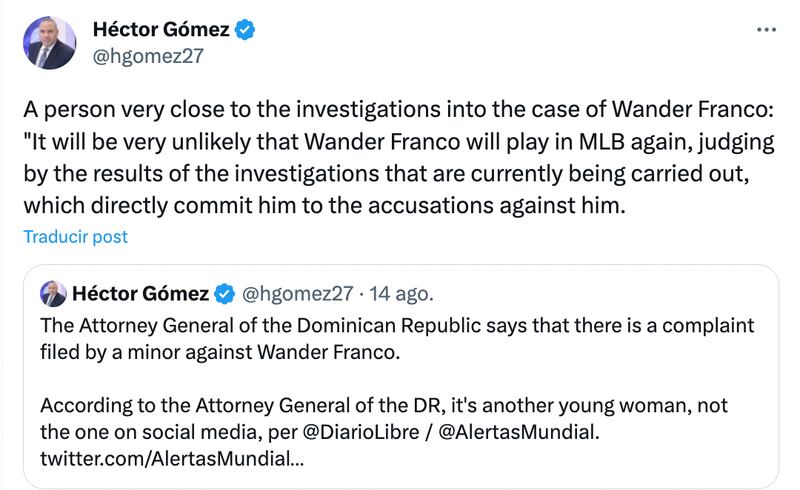This screenshot has width=800, height=490.
Task: Click the line 'It will be very unlikely'
Action: click(x=300, y=143)
